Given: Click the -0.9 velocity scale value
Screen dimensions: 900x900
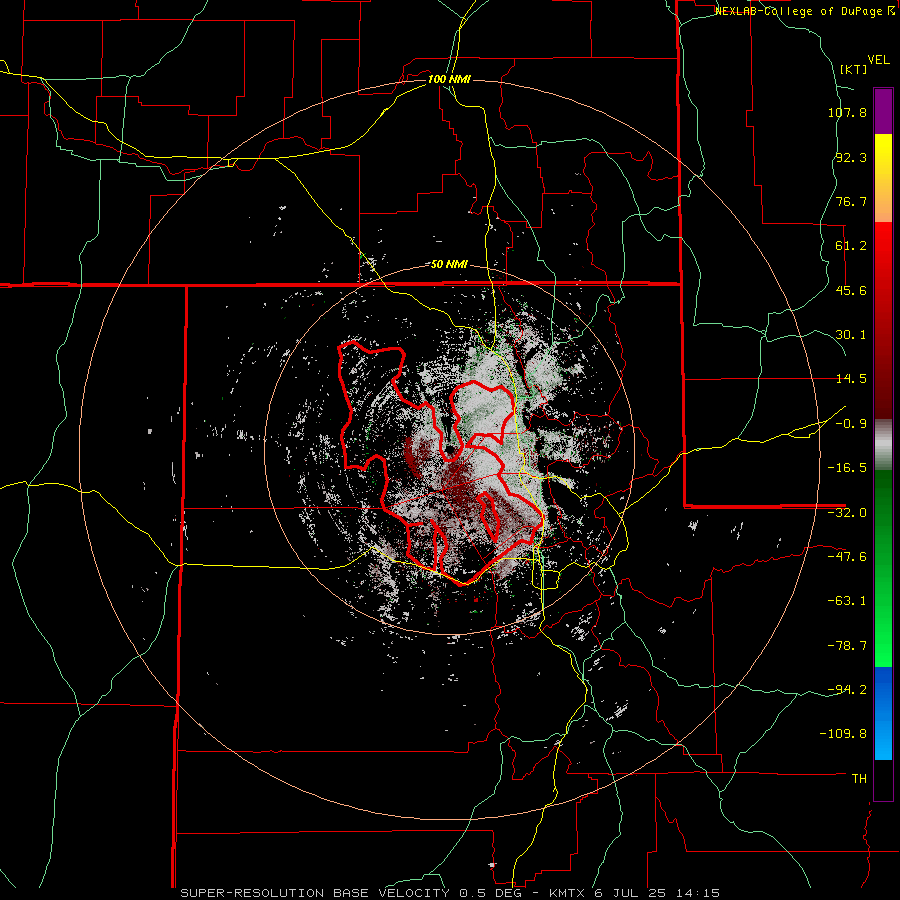Looking at the screenshot, I should point(851,424).
